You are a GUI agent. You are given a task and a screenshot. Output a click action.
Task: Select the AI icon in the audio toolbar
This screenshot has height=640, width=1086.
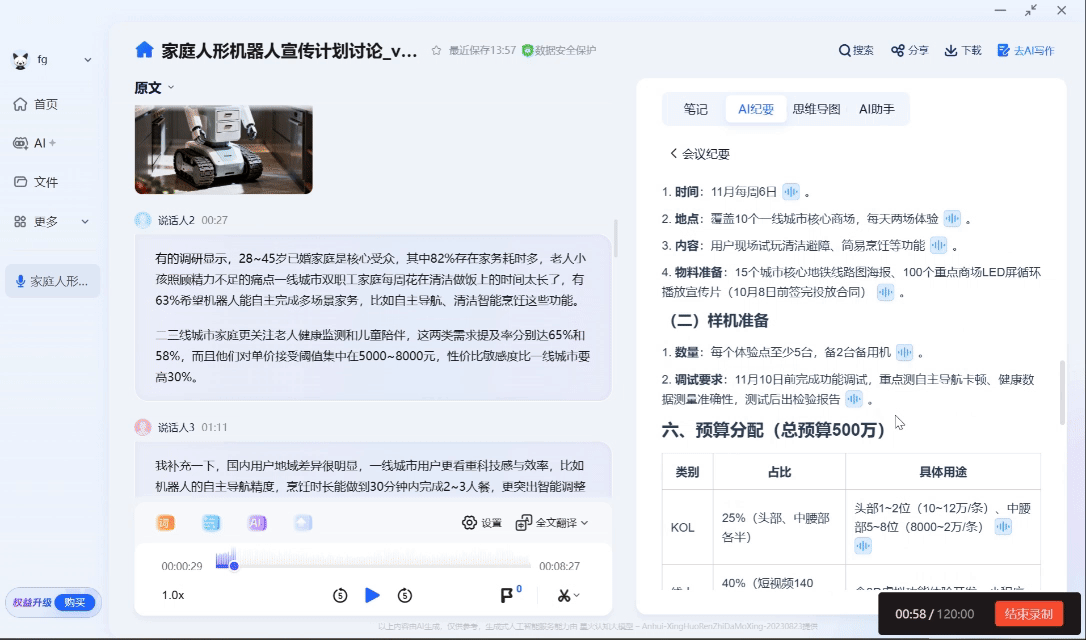(x=256, y=522)
